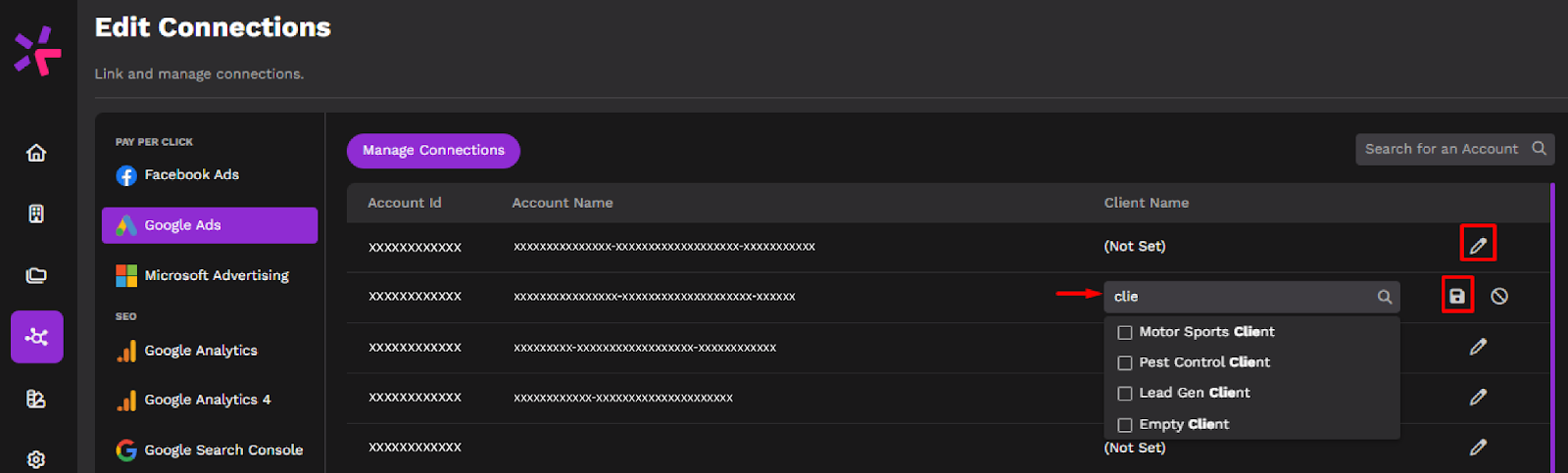Viewport: 1568px width, 473px height.
Task: Select the Empty Client checkbox
Action: 1125,424
